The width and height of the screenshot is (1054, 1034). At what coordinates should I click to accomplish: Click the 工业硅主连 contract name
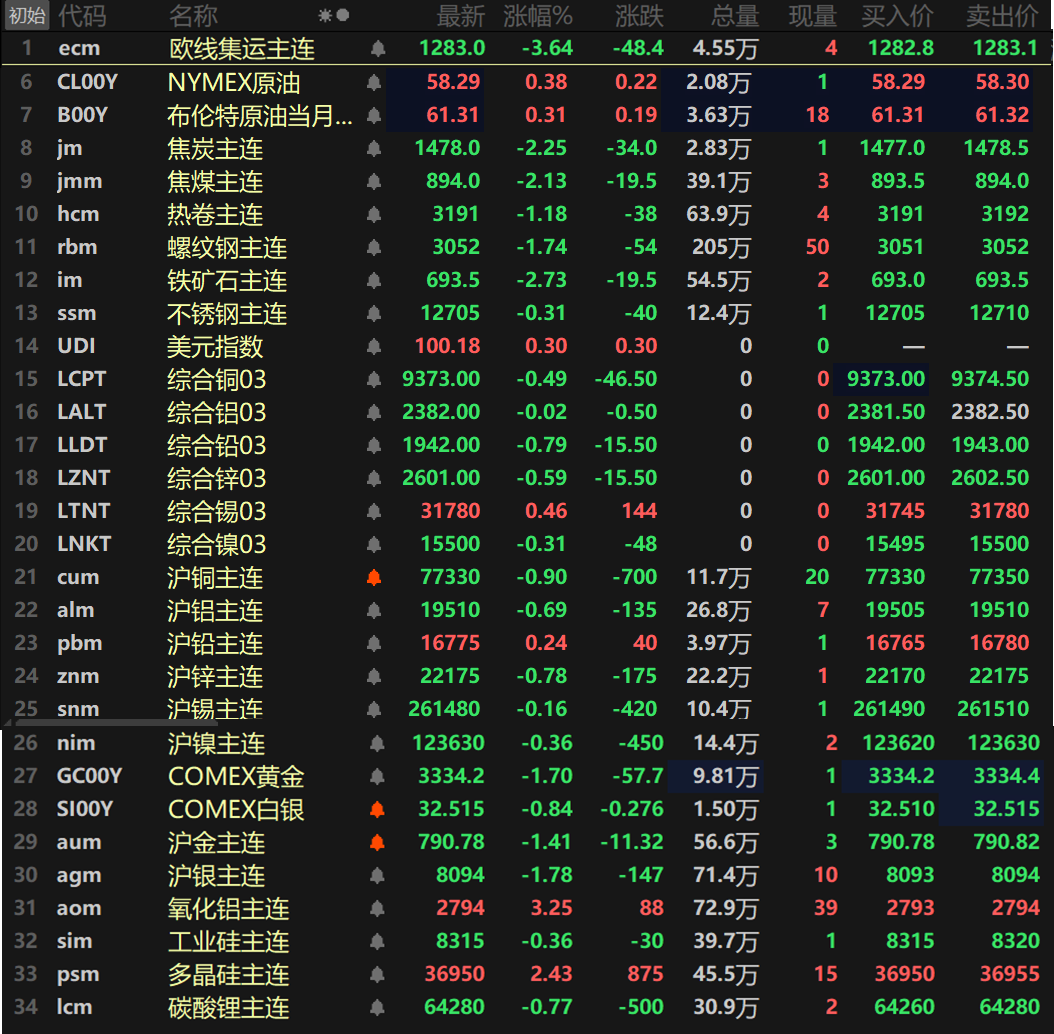(x=229, y=941)
